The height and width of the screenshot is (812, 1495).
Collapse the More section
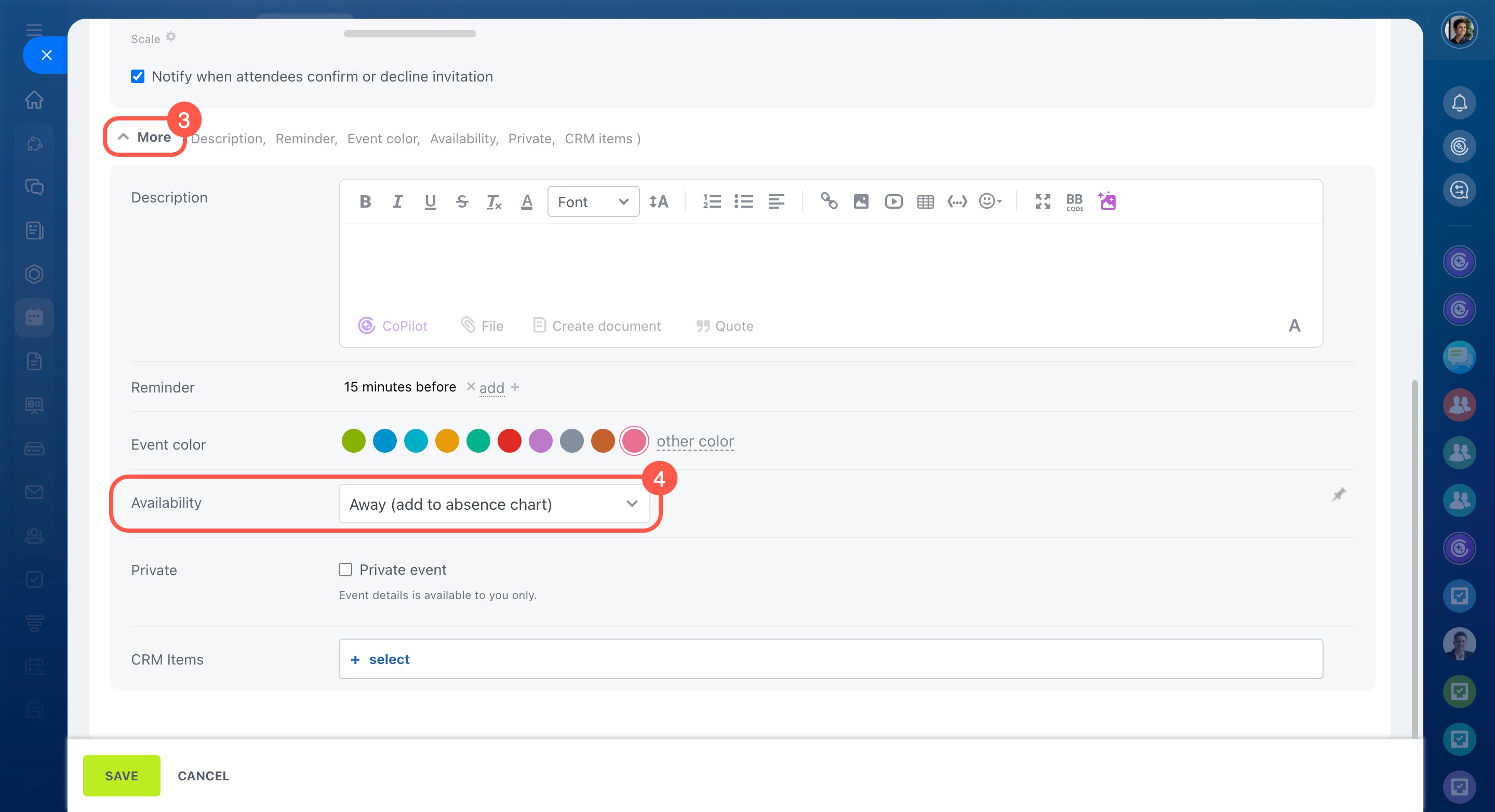pos(144,137)
